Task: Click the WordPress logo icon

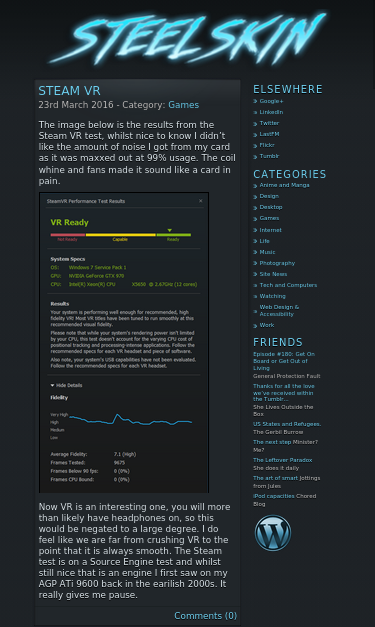Action: click(273, 533)
